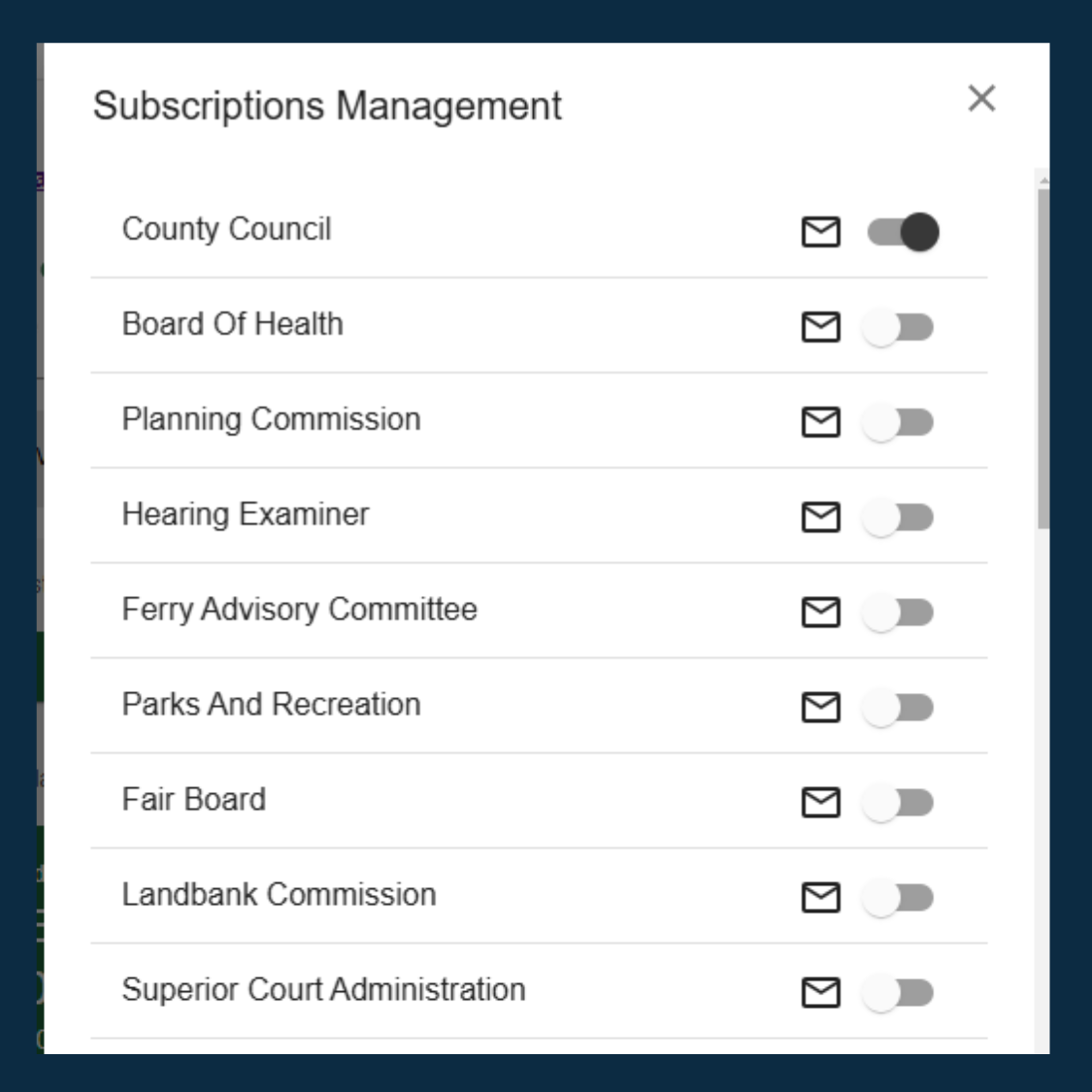Click the Planning Commission email icon
1092x1092 pixels.
tap(820, 421)
